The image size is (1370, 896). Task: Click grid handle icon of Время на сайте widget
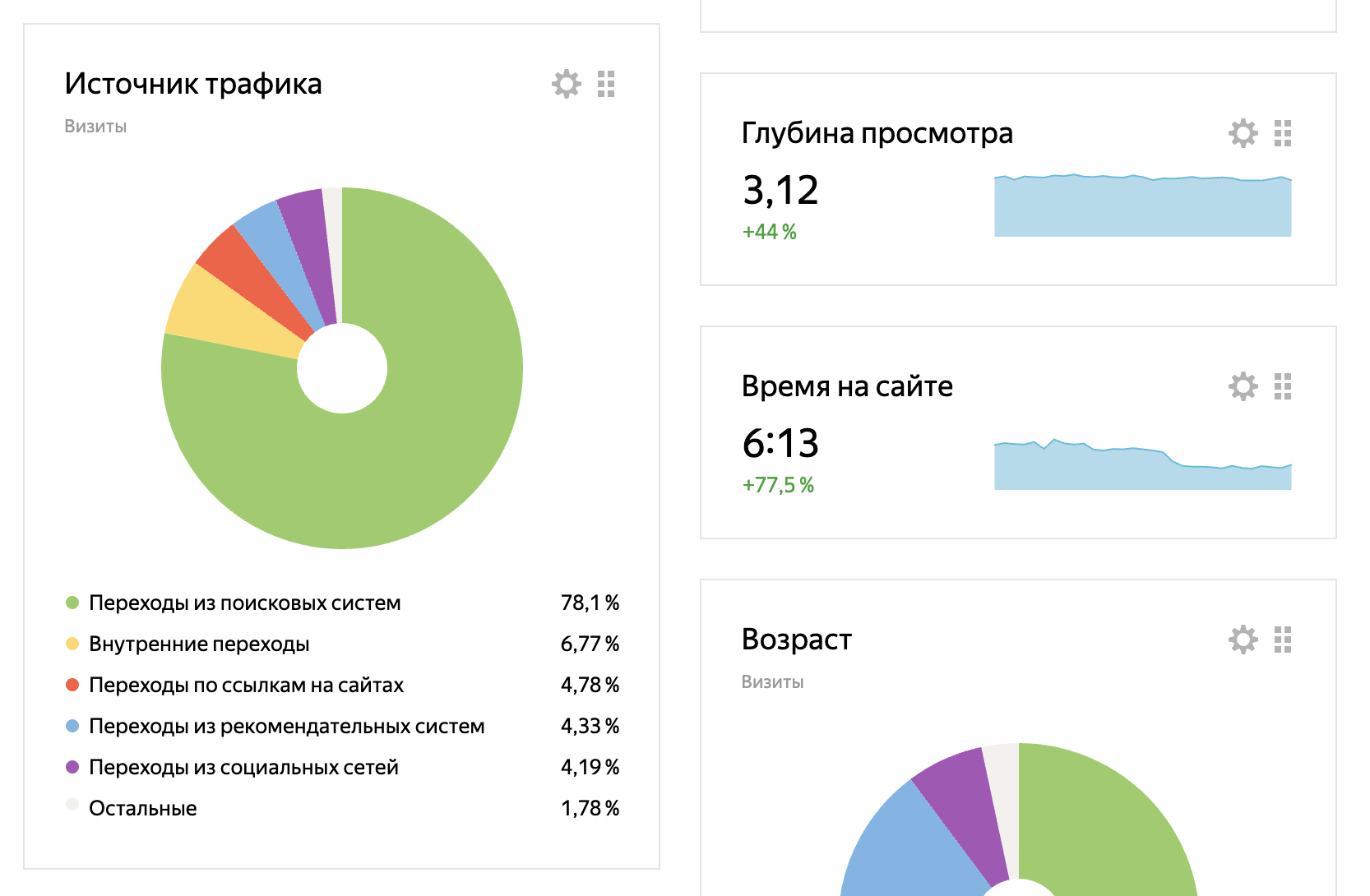(x=1283, y=386)
